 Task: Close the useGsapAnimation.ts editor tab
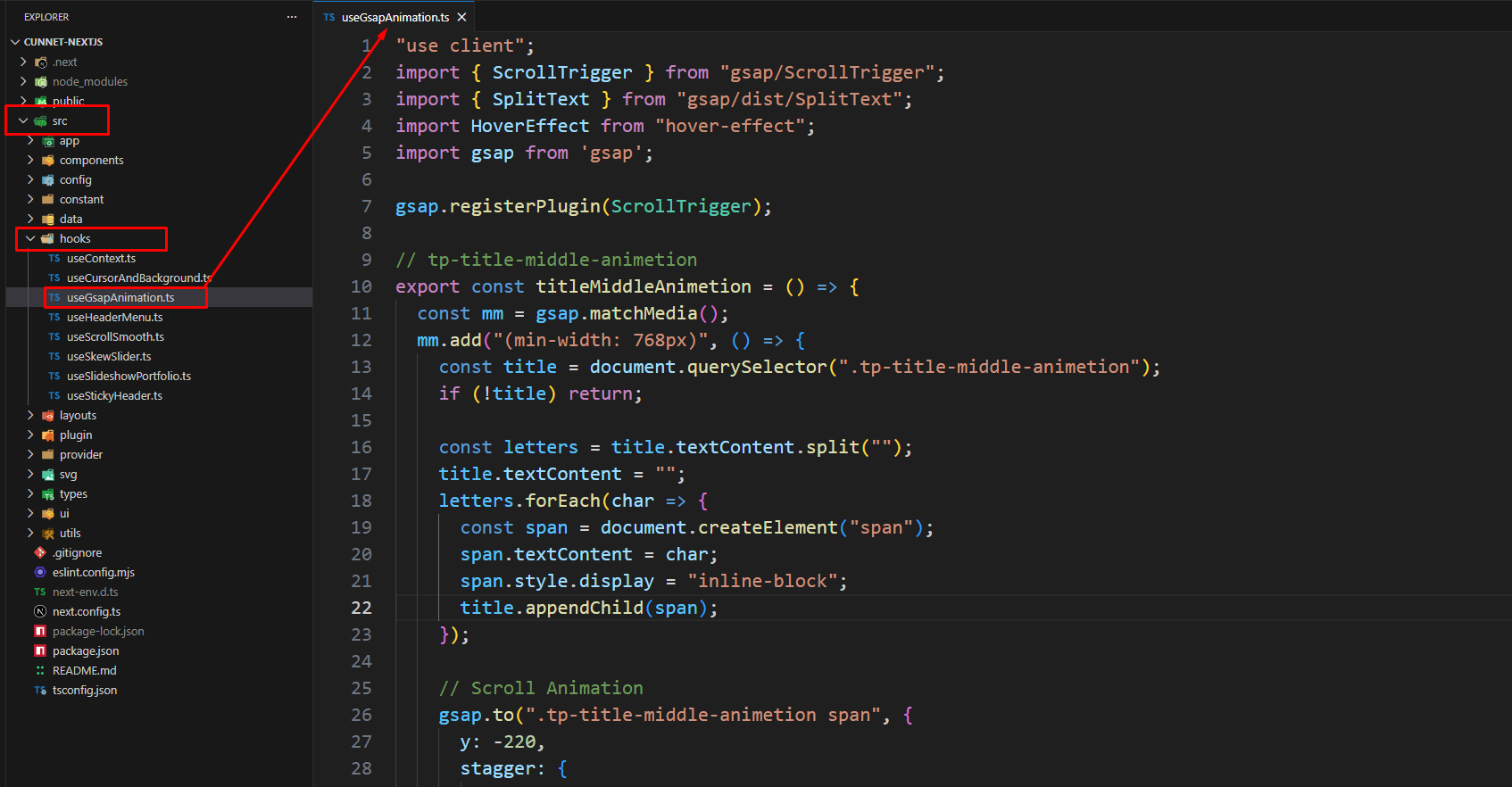(x=461, y=17)
